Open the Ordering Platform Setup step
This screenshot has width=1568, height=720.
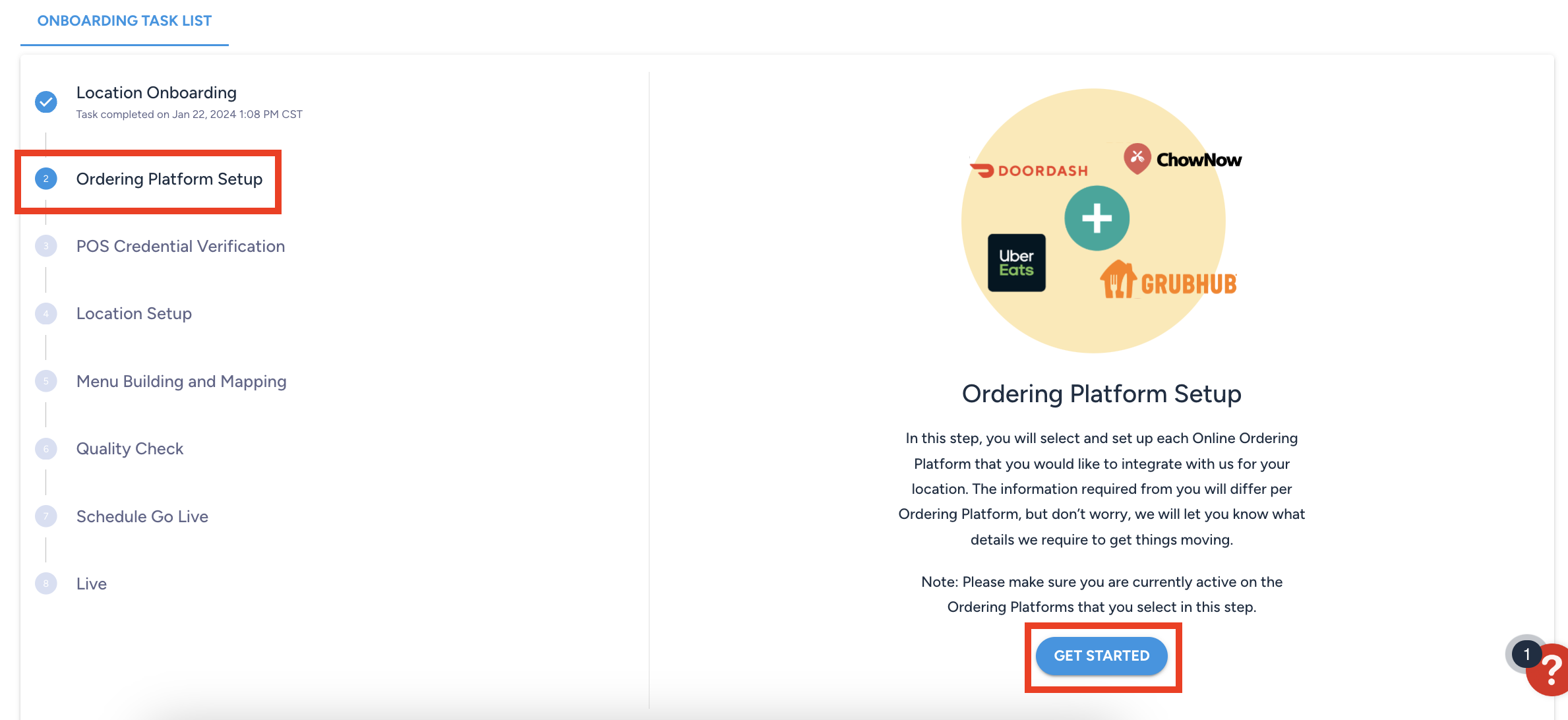[x=169, y=179]
